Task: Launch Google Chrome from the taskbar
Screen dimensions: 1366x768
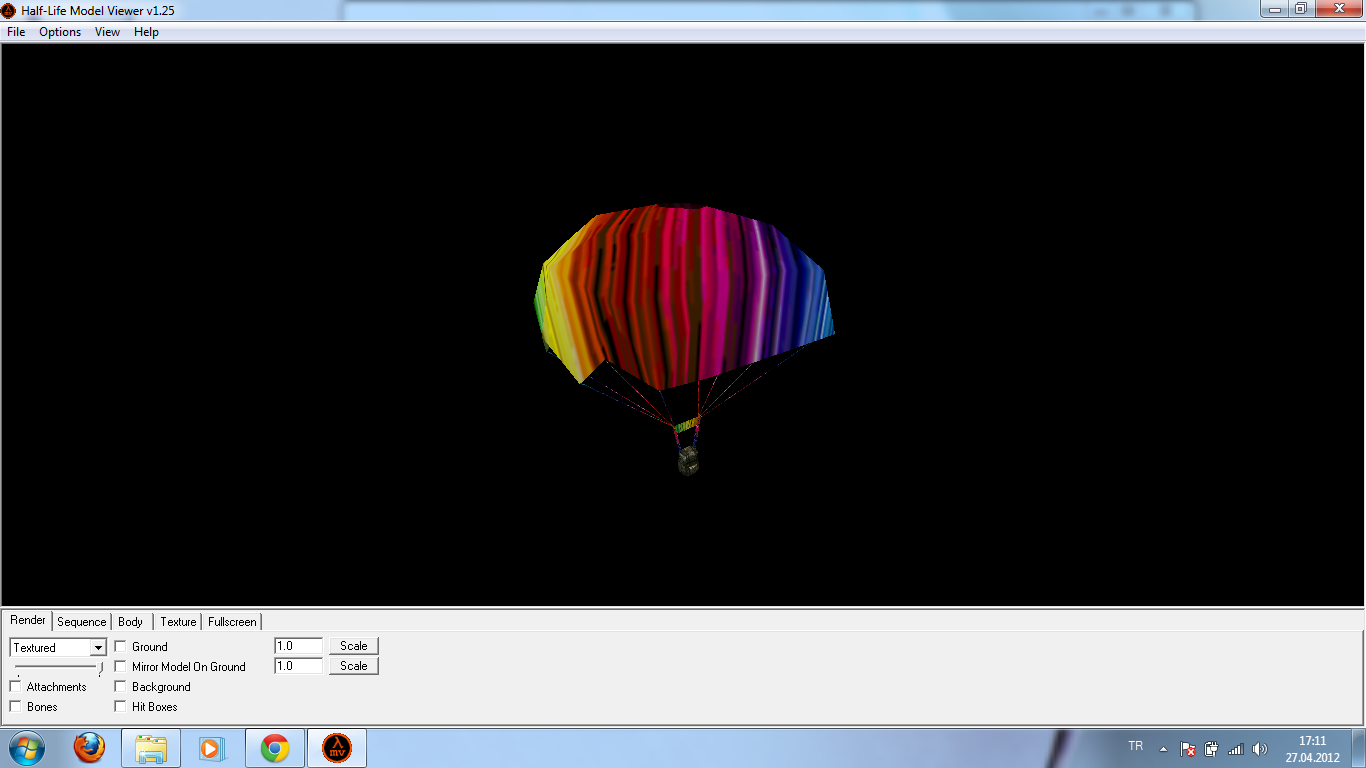Action: click(275, 748)
